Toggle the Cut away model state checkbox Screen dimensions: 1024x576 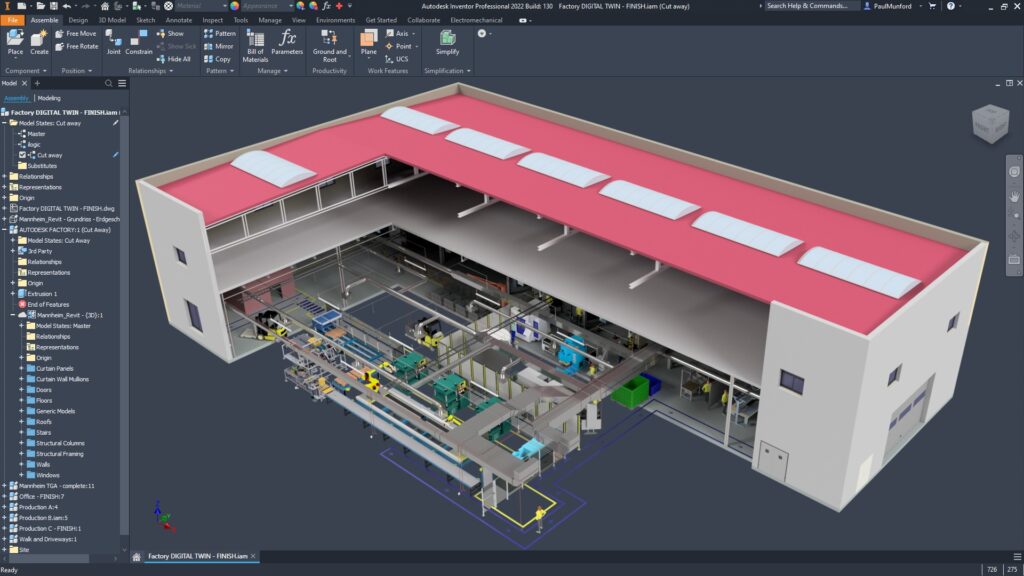pos(22,155)
